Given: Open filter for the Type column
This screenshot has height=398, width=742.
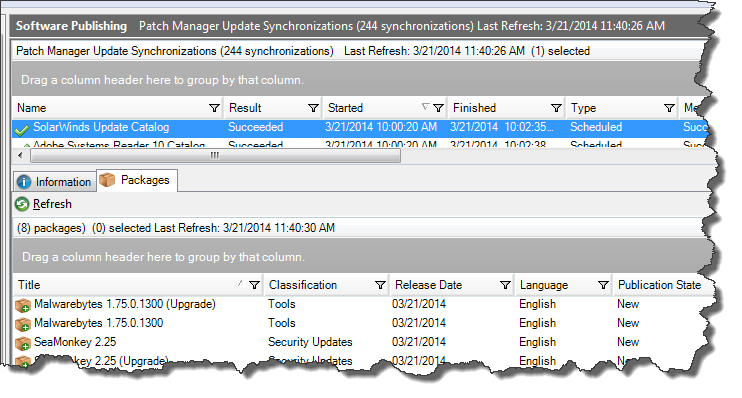Looking at the screenshot, I should (669, 108).
